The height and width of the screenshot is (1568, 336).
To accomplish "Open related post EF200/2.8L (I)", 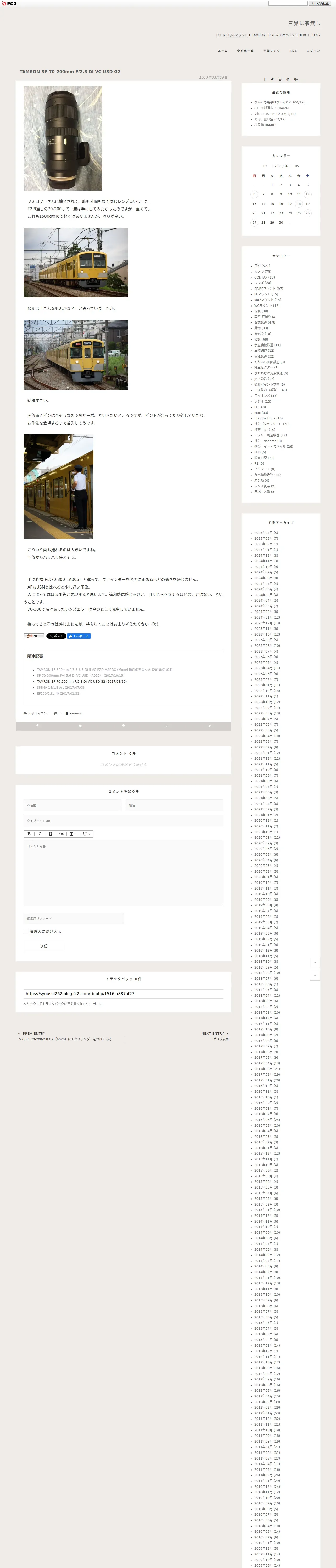I will point(59,693).
